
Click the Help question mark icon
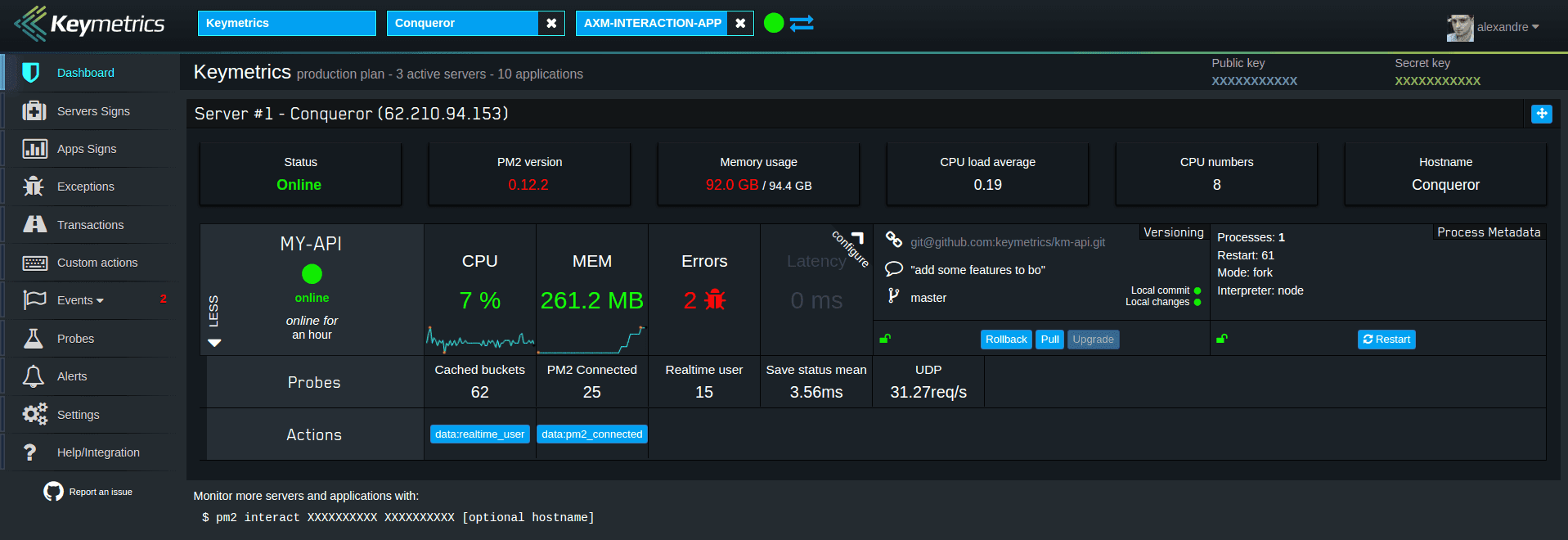click(30, 452)
